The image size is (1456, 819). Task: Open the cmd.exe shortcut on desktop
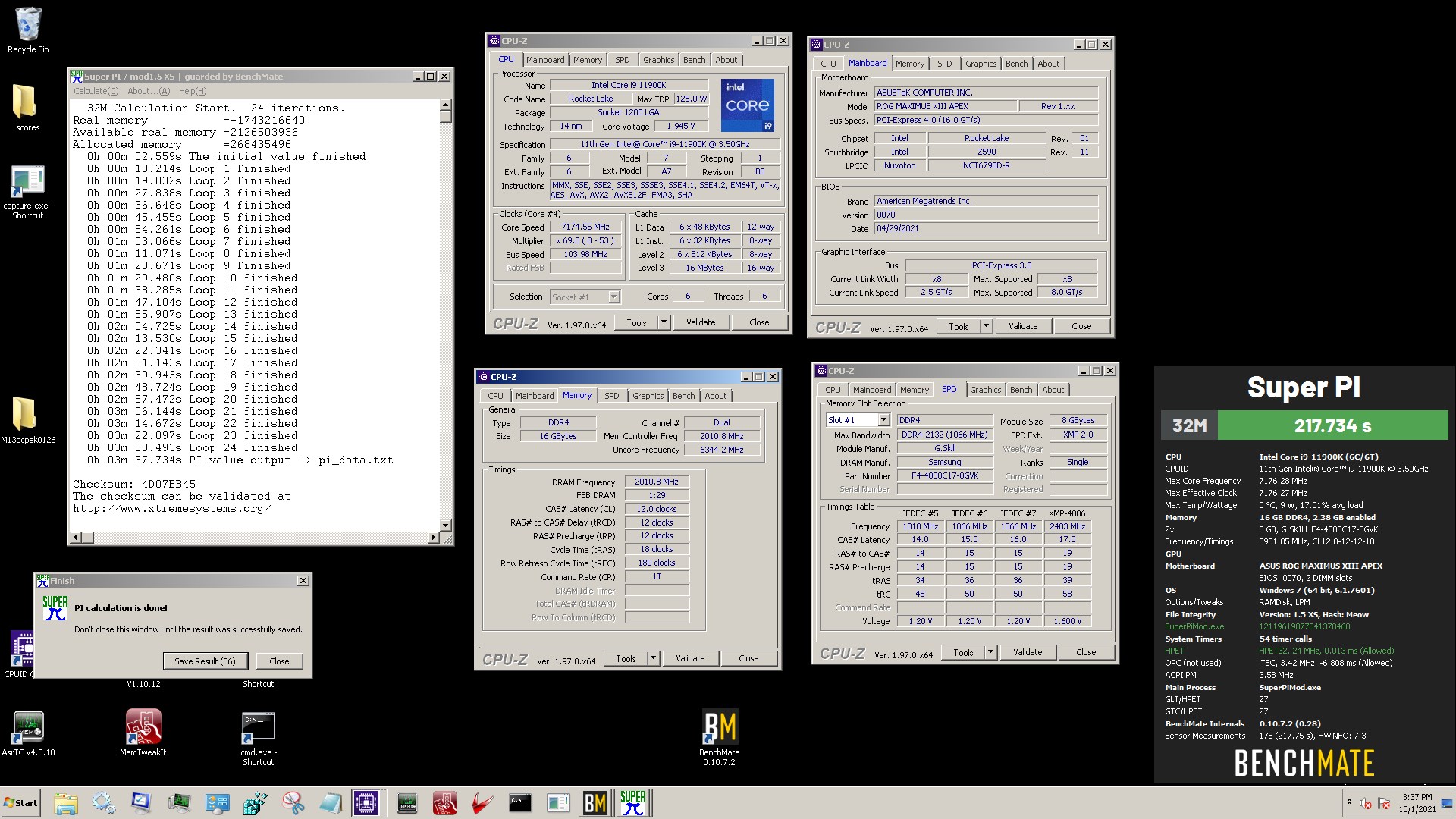pyautogui.click(x=258, y=739)
